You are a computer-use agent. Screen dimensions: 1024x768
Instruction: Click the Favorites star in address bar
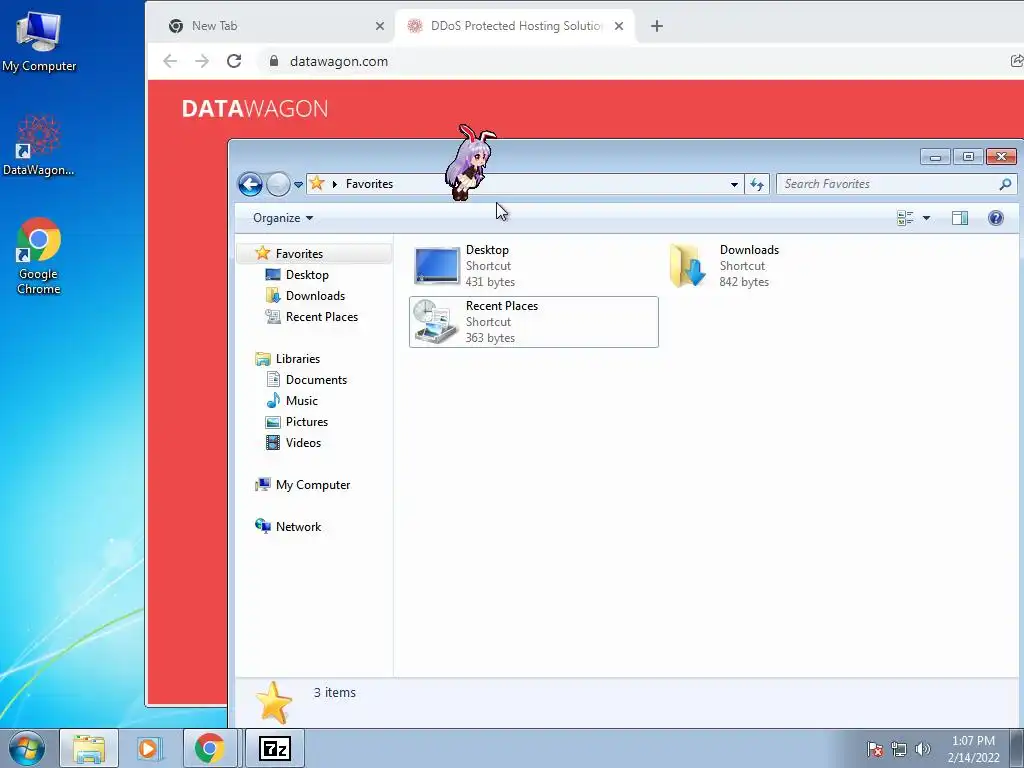(317, 184)
